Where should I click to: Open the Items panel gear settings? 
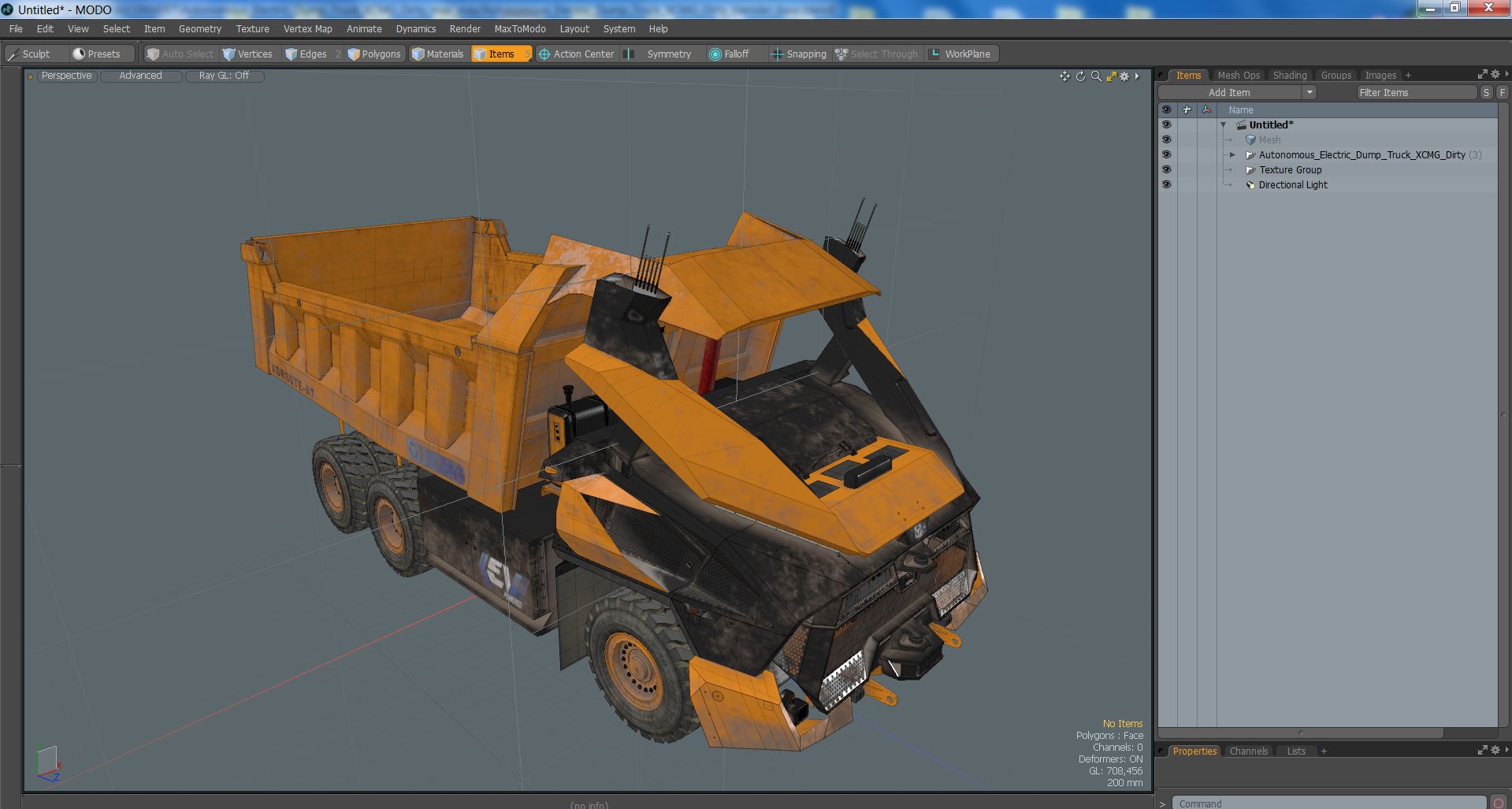(x=1495, y=74)
